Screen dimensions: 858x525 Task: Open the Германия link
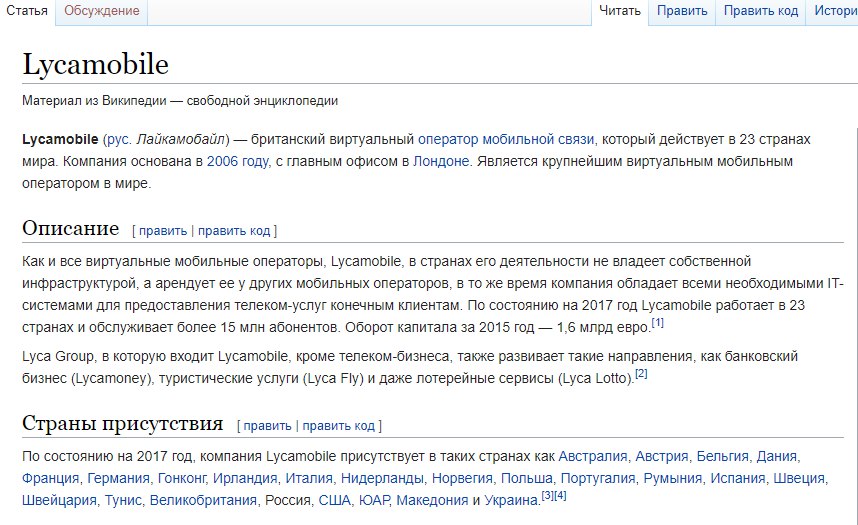pyautogui.click(x=118, y=478)
